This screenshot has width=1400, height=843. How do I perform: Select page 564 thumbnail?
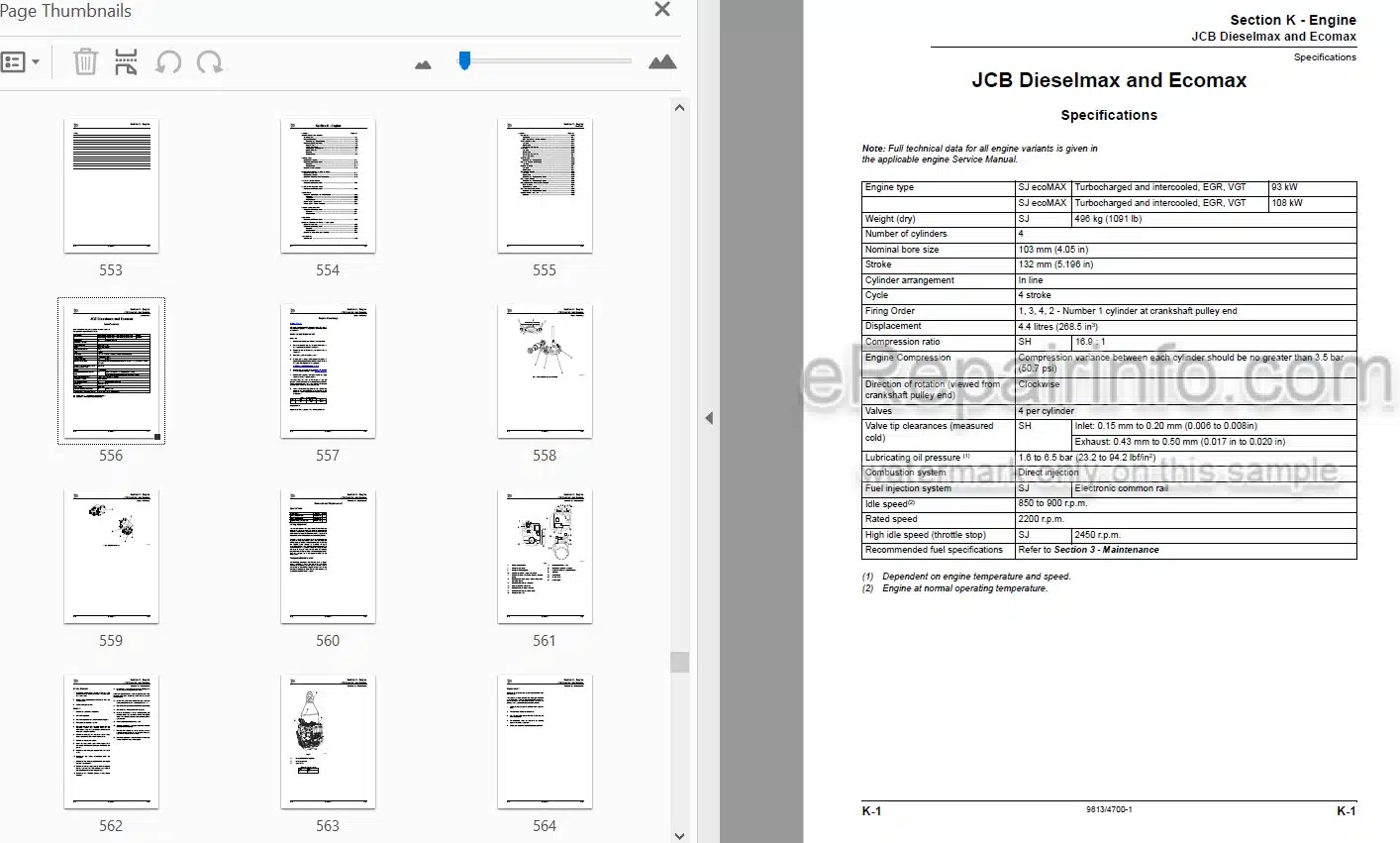pyautogui.click(x=545, y=742)
